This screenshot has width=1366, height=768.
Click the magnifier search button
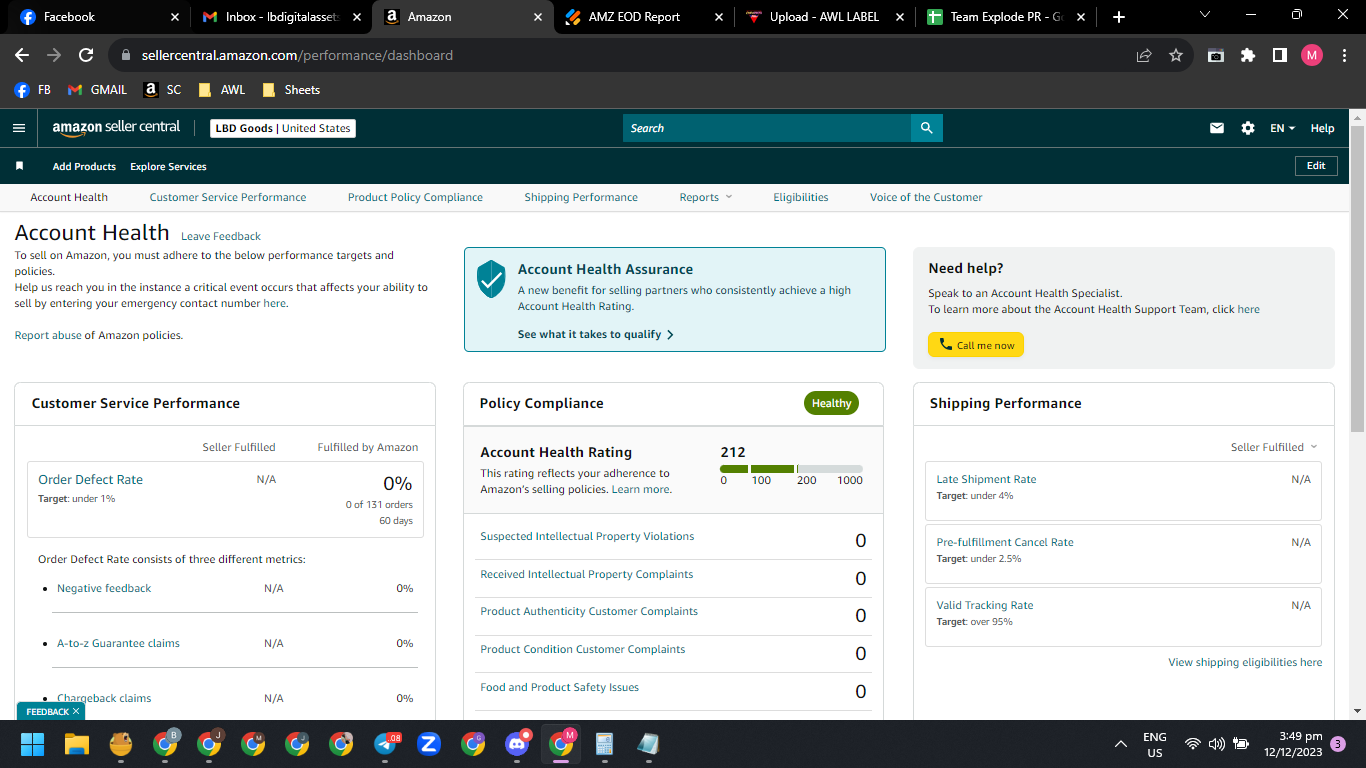926,128
